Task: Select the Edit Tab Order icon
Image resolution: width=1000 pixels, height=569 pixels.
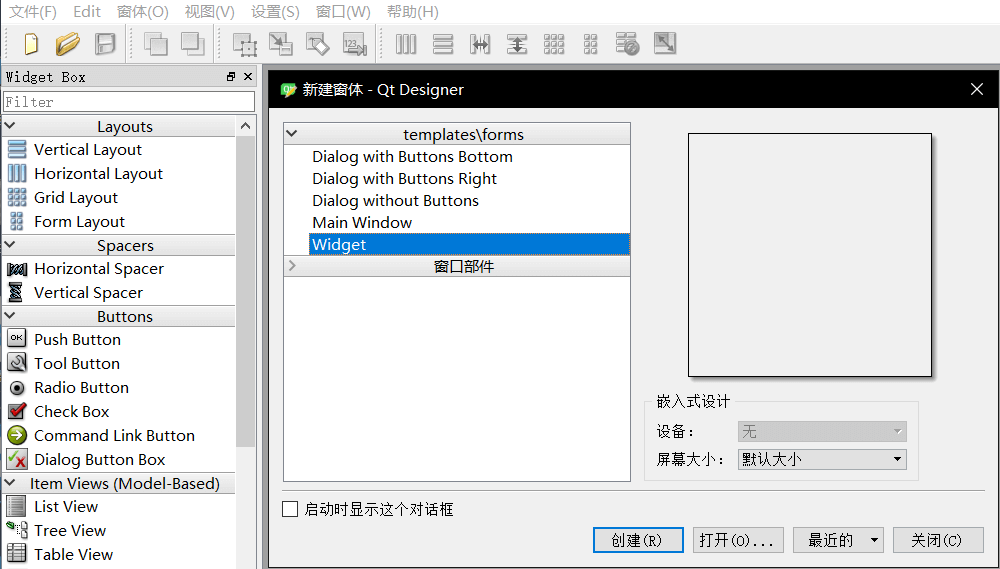Action: pos(355,44)
